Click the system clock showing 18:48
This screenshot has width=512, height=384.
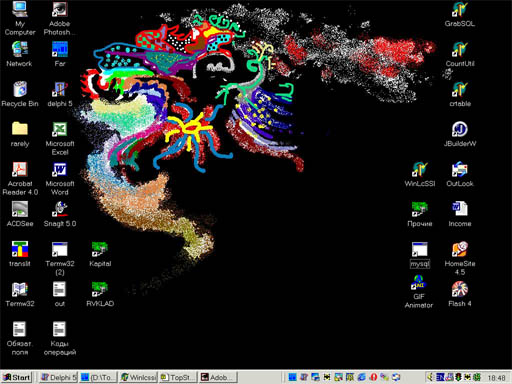pyautogui.click(x=496, y=378)
